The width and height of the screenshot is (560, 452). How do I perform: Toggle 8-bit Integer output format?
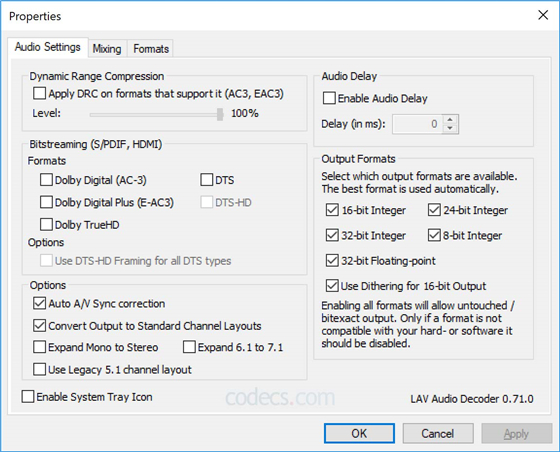point(434,235)
